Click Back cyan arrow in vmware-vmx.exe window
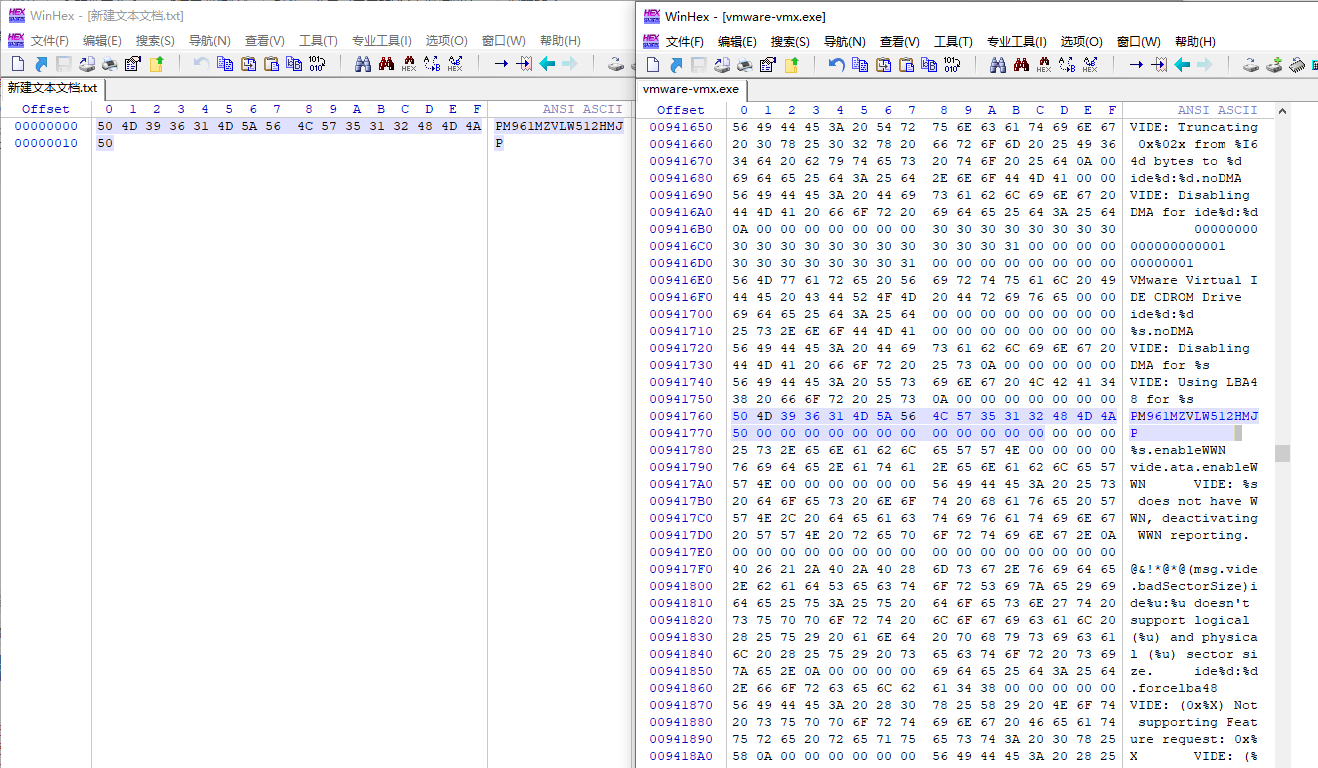 coord(1182,65)
